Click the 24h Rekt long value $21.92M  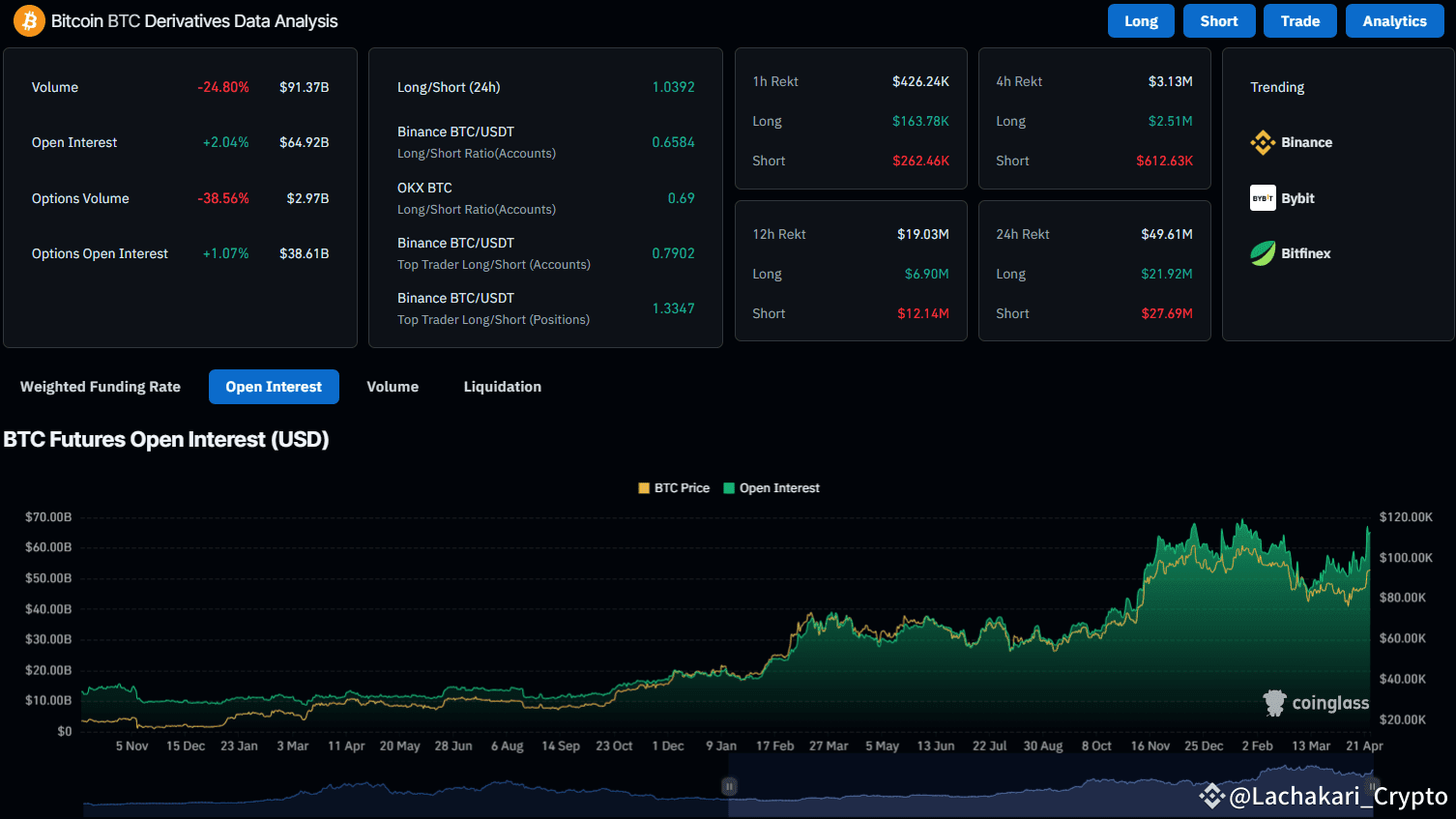pos(1167,274)
